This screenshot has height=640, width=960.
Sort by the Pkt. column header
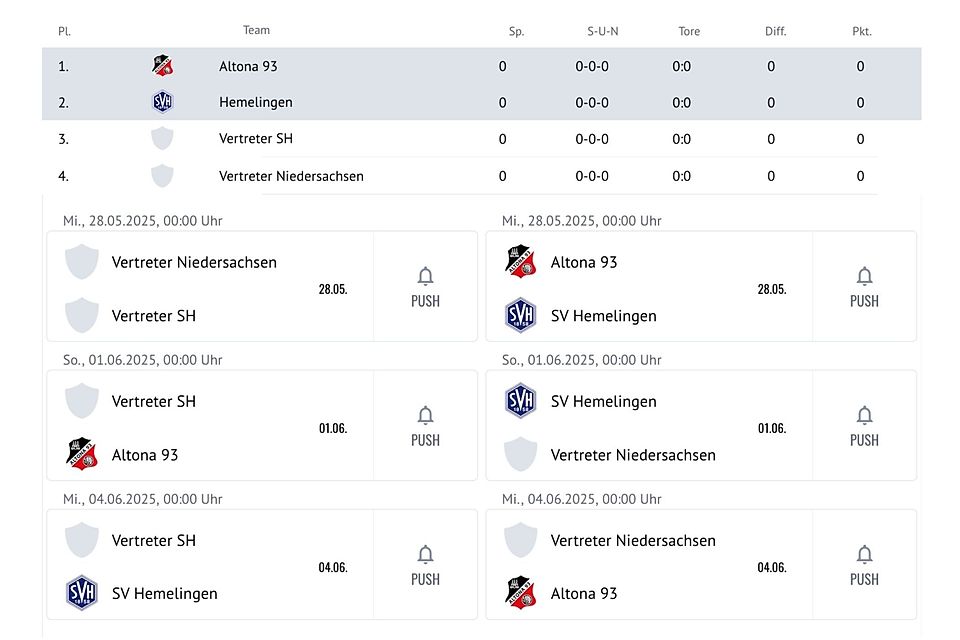coord(861,31)
